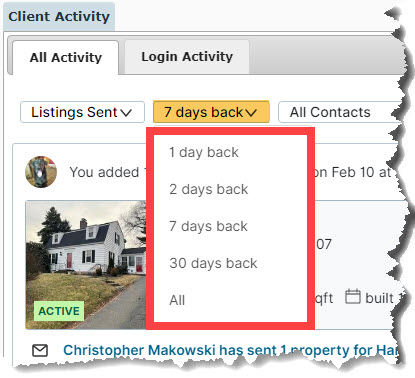Screen dimensions: 415x378
Task: Switch to the Login Activity tab
Action: [x=187, y=57]
